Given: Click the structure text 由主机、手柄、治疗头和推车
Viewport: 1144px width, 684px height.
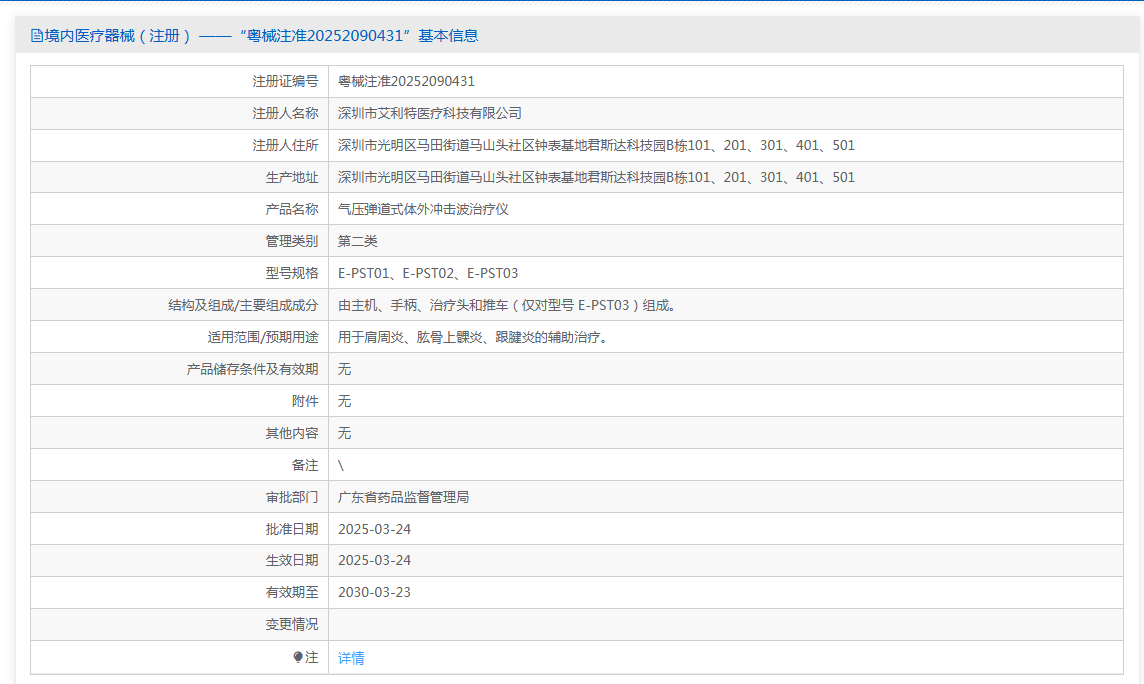Looking at the screenshot, I should click(x=423, y=306).
